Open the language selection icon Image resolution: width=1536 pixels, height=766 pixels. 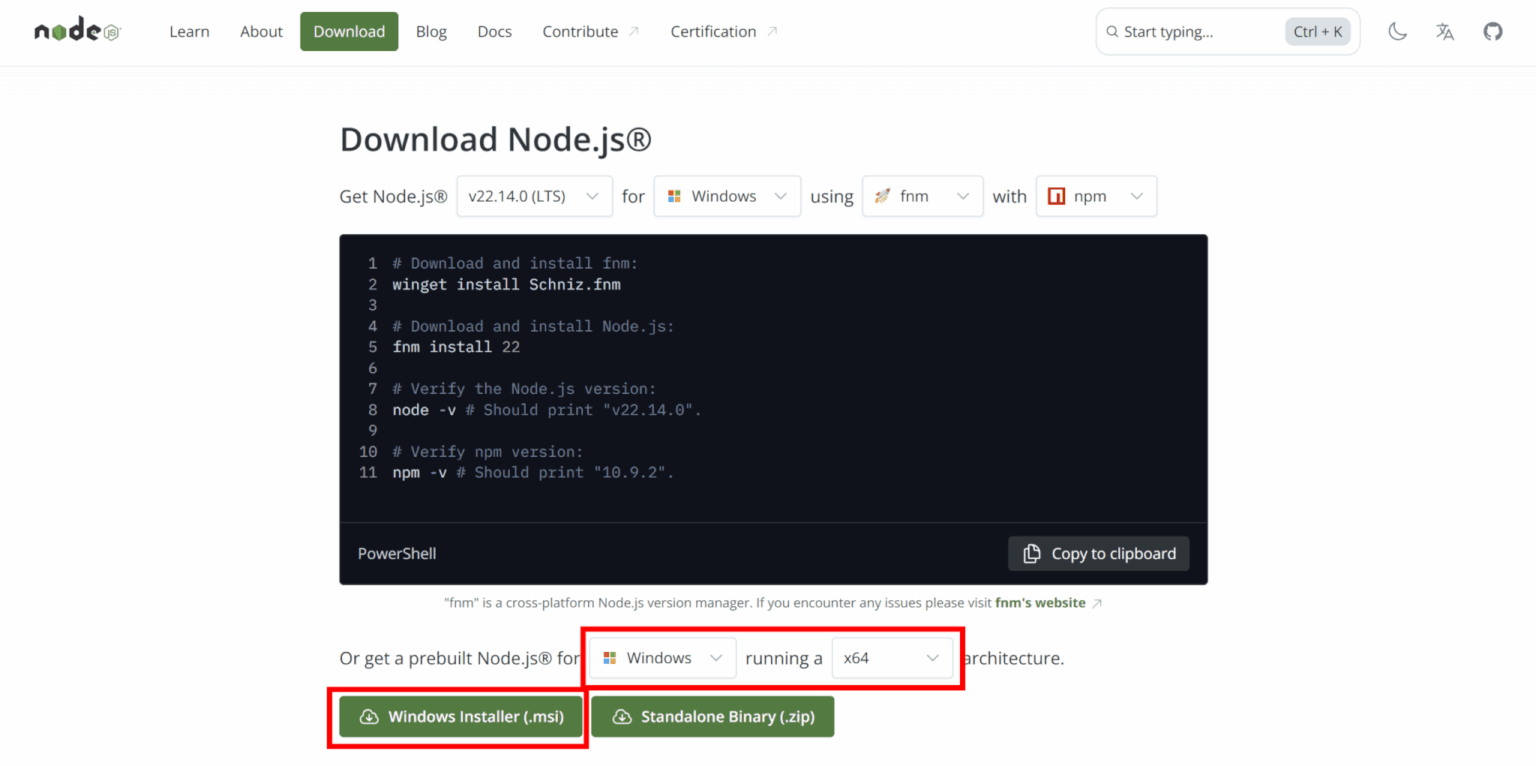[x=1444, y=31]
